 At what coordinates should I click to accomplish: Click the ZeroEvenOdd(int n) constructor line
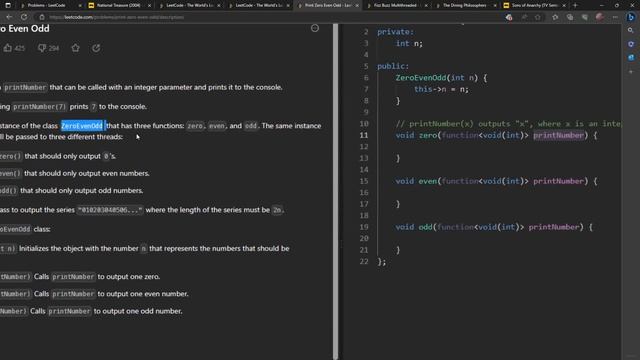click(x=441, y=78)
